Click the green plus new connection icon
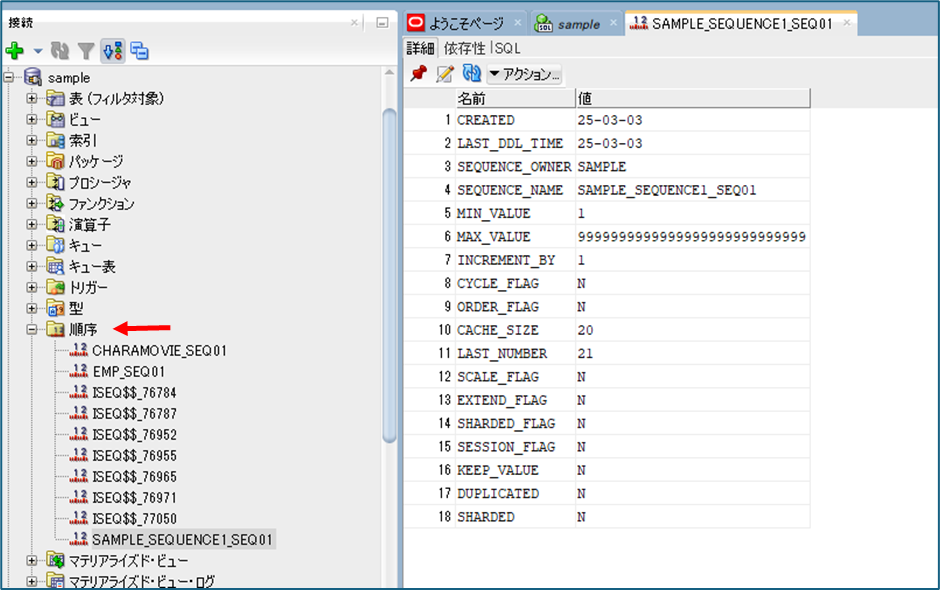Image resolution: width=940 pixels, height=590 pixels. [x=14, y=50]
